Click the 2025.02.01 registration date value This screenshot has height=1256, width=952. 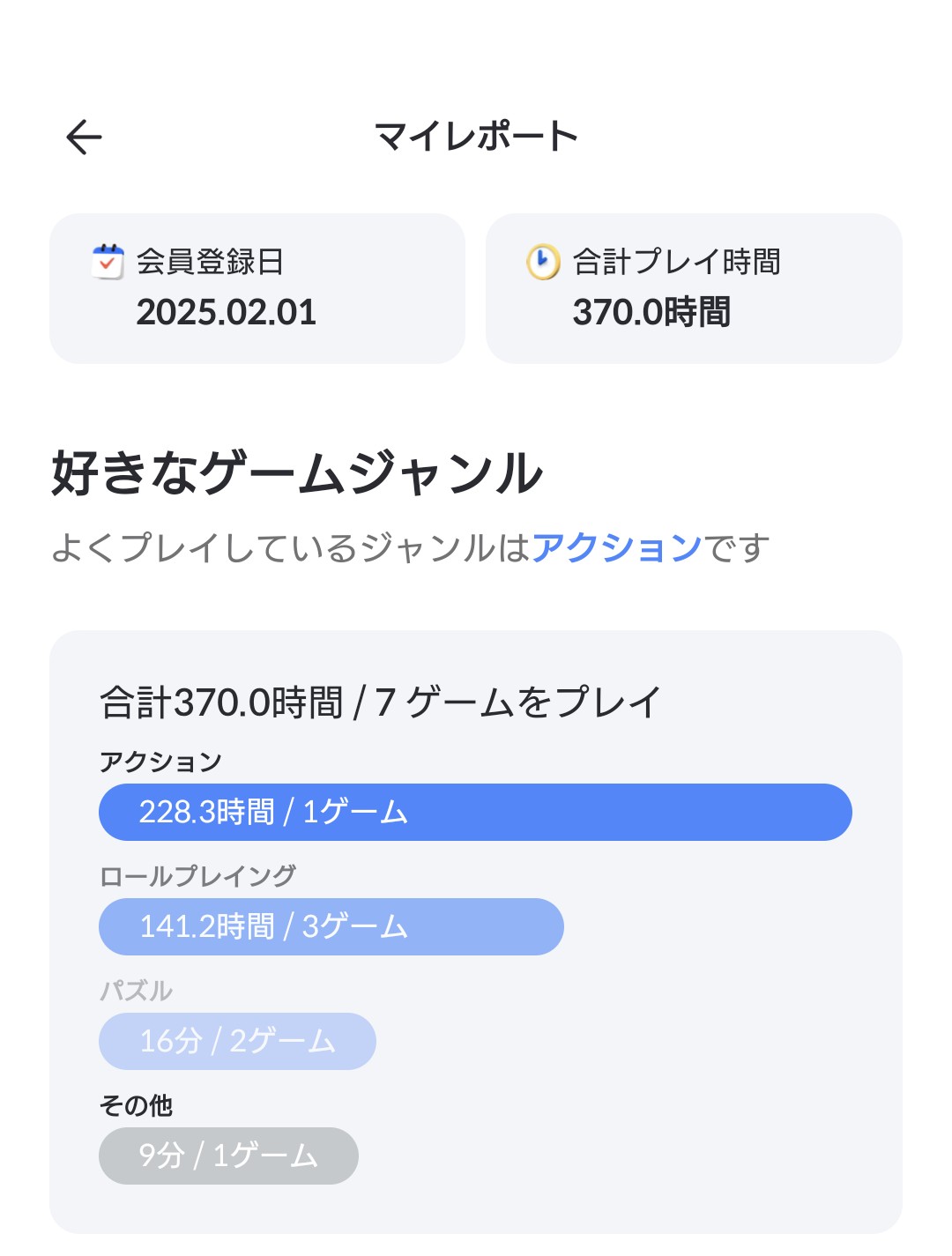pyautogui.click(x=227, y=312)
